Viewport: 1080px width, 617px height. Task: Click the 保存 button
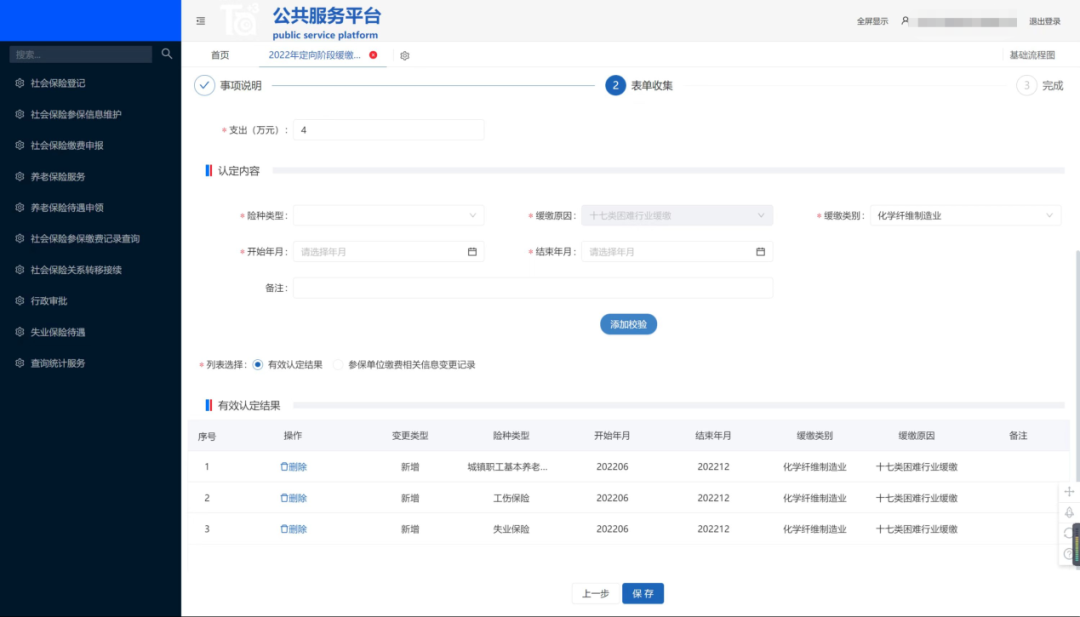coord(643,592)
